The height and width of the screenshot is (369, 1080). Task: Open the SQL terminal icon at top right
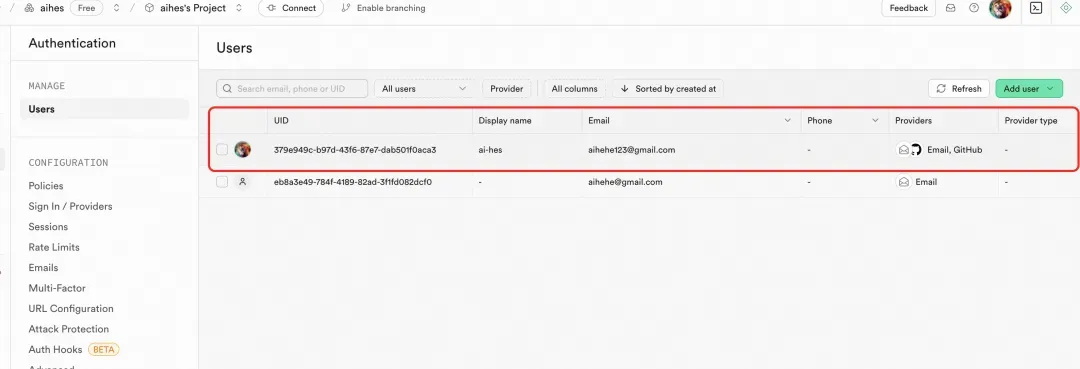tap(1035, 8)
